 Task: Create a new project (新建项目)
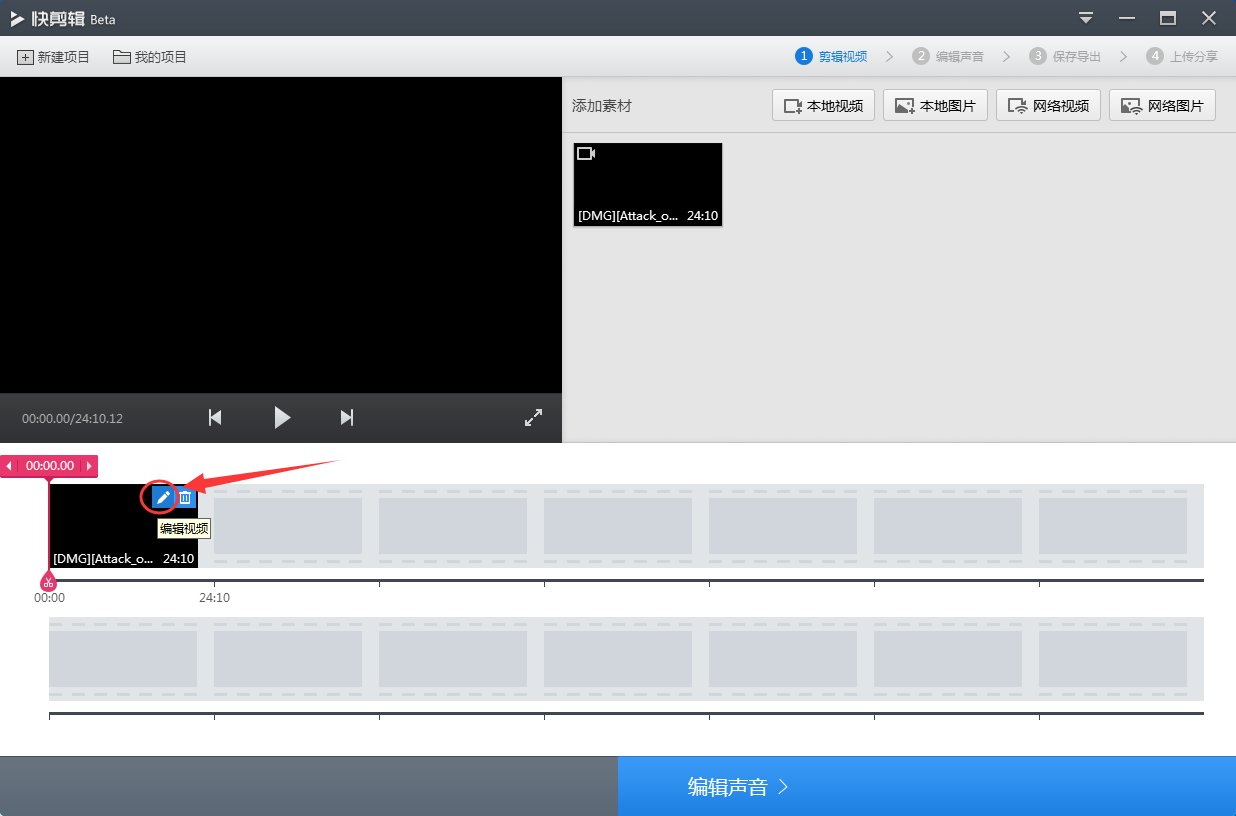[x=54, y=57]
